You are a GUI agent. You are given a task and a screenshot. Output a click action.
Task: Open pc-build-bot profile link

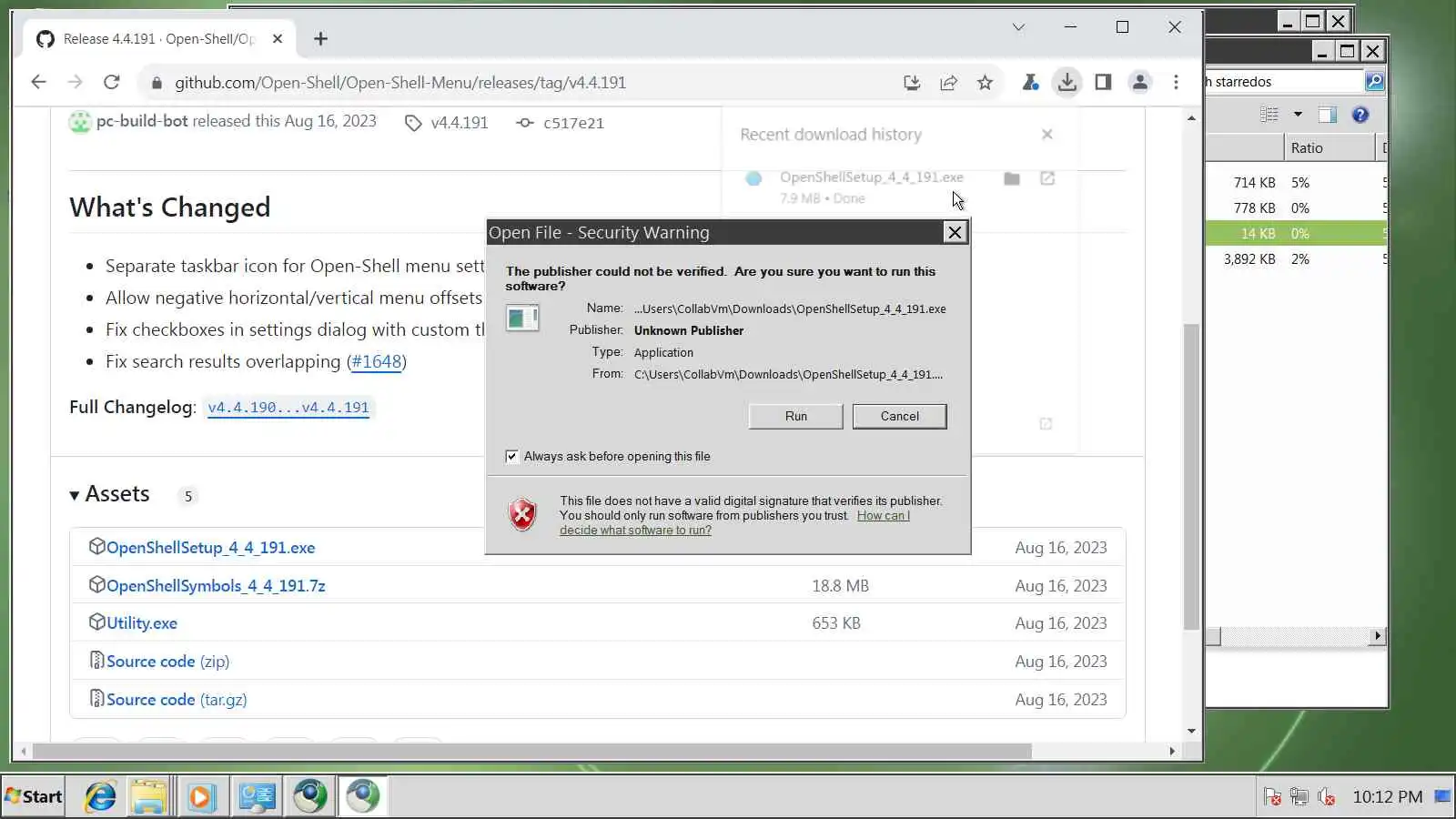(x=143, y=121)
